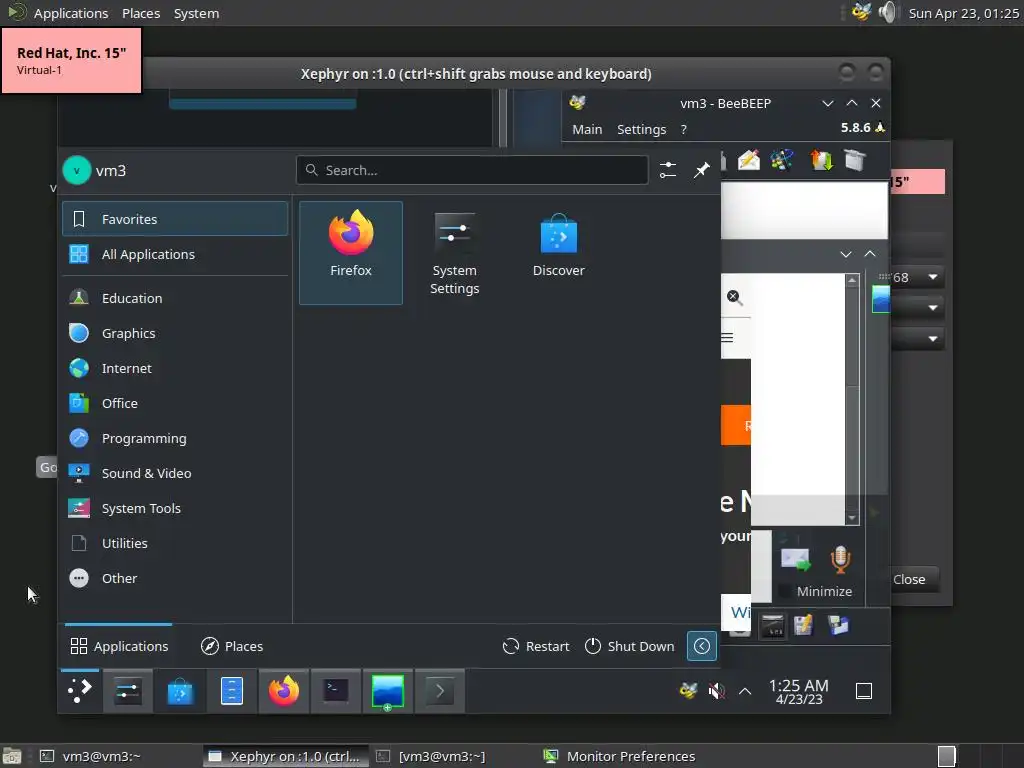Click the Restart button
Screen dimensions: 1024x768
[x=536, y=646]
